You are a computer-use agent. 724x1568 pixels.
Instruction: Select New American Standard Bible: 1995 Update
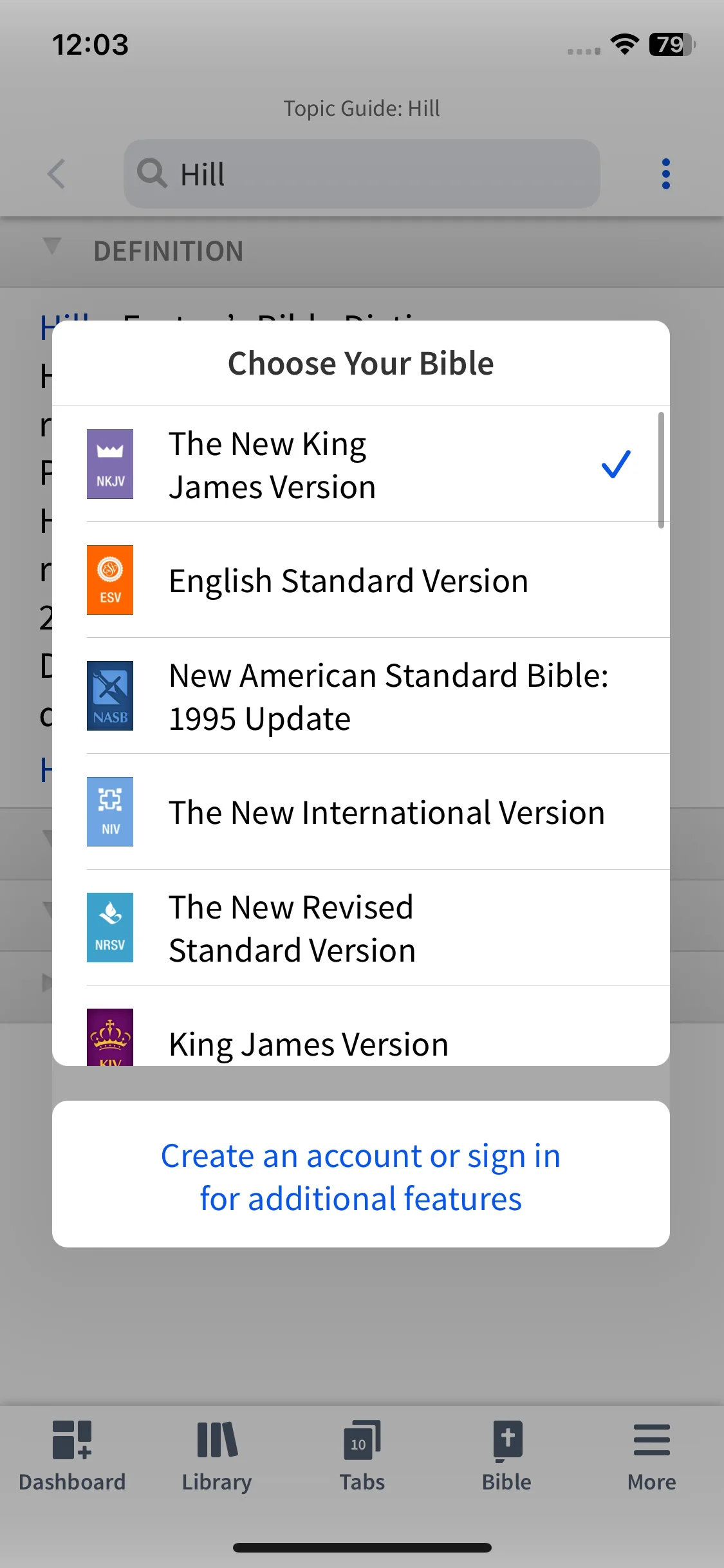point(361,696)
